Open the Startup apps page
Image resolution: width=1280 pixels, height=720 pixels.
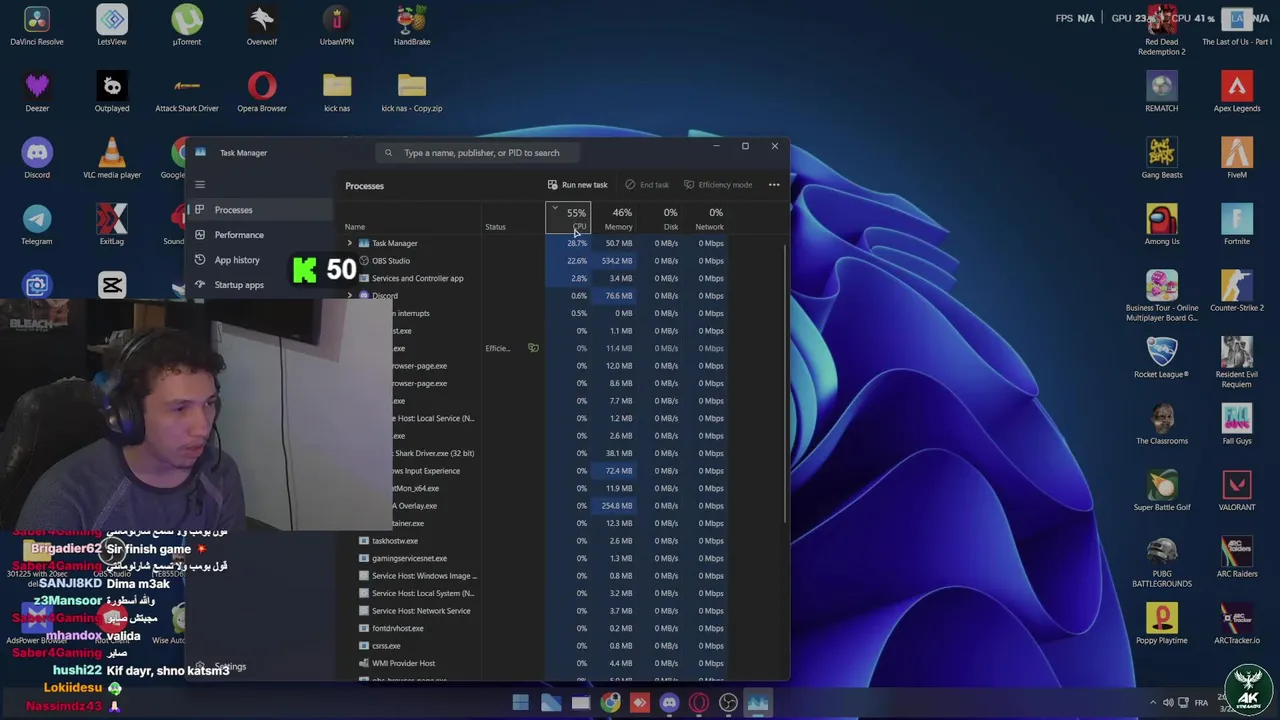(239, 285)
